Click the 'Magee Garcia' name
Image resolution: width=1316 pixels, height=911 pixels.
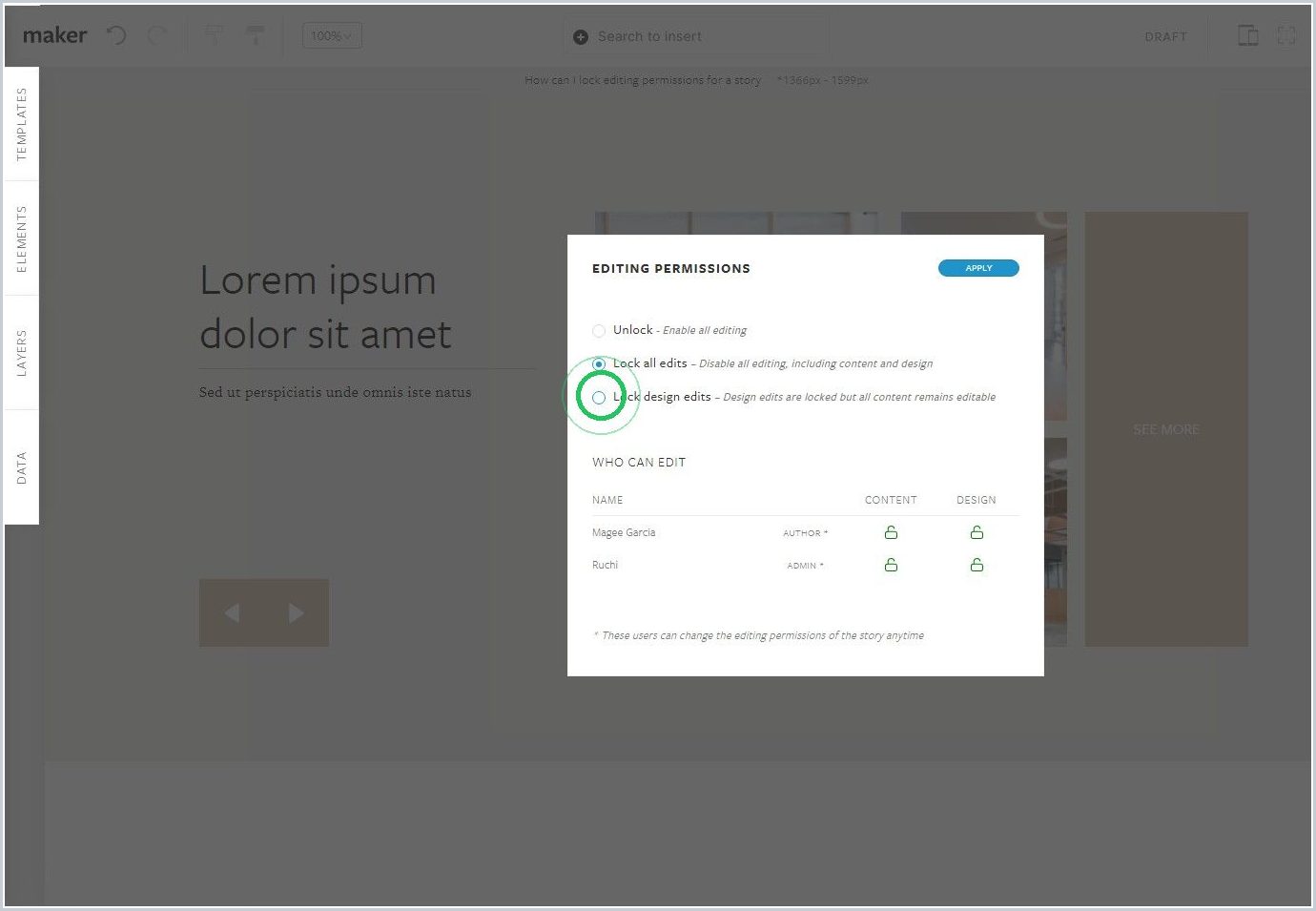pyautogui.click(x=624, y=532)
